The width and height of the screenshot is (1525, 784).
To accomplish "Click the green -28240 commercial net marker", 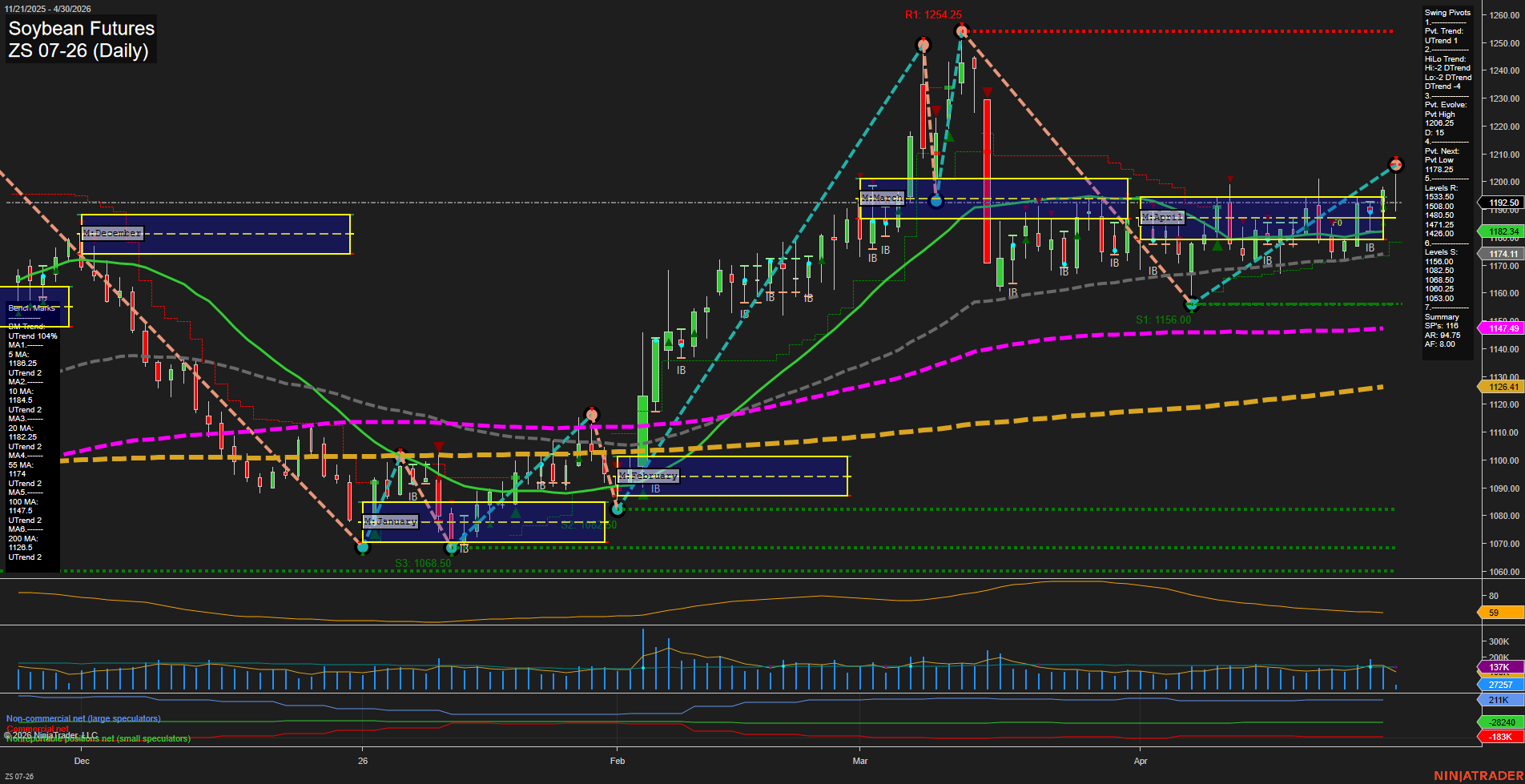I will [x=1501, y=721].
